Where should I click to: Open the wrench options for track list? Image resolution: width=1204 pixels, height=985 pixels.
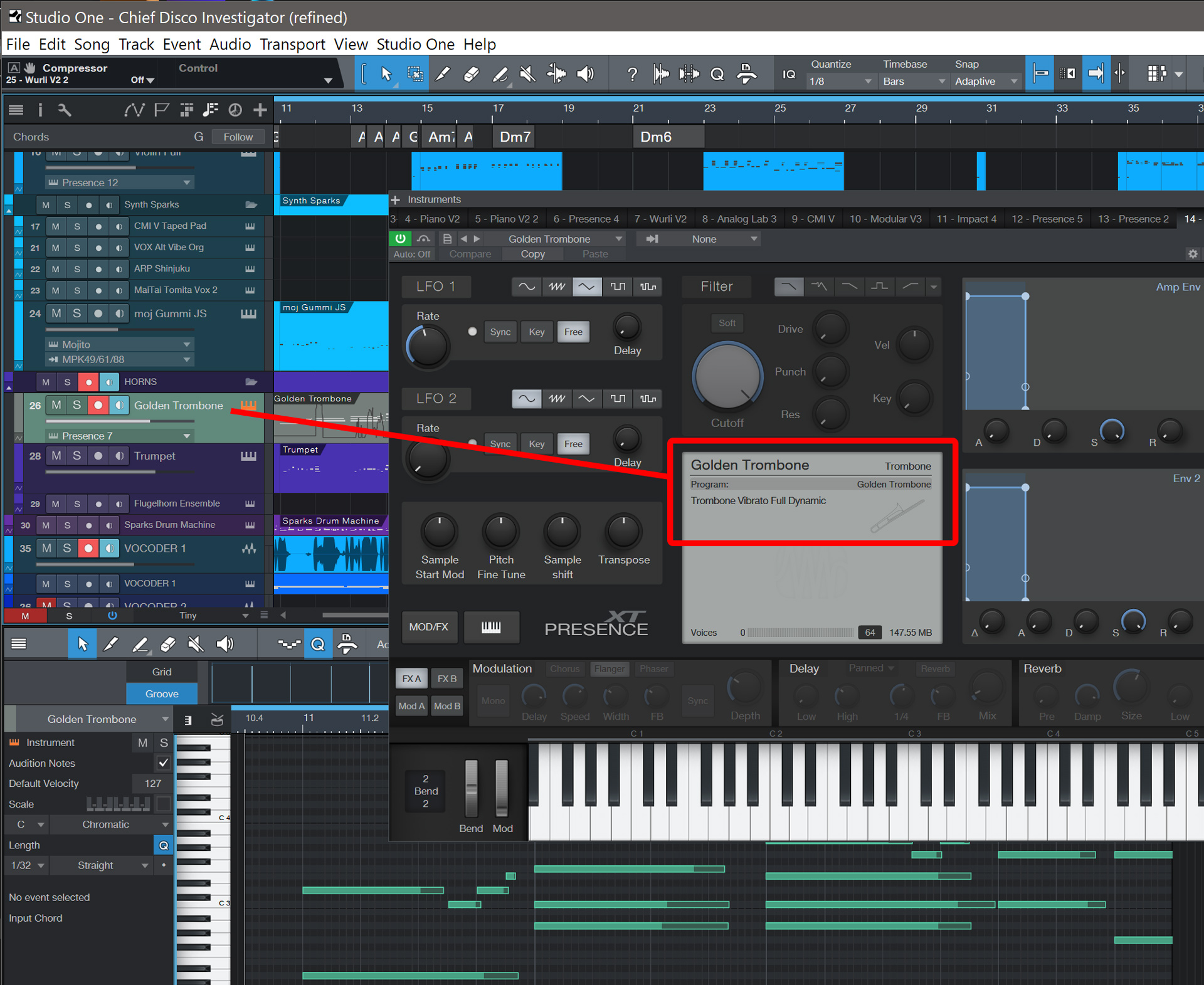[x=65, y=110]
